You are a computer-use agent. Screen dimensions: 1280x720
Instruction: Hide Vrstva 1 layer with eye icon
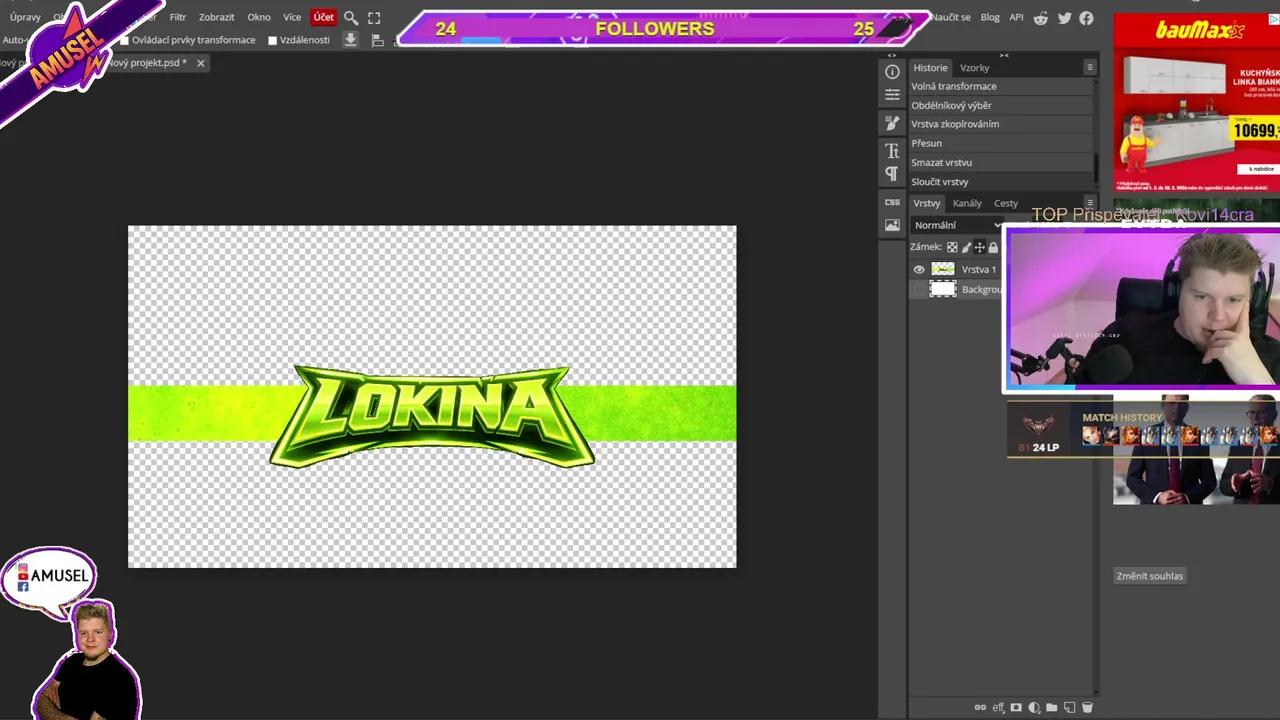(919, 269)
